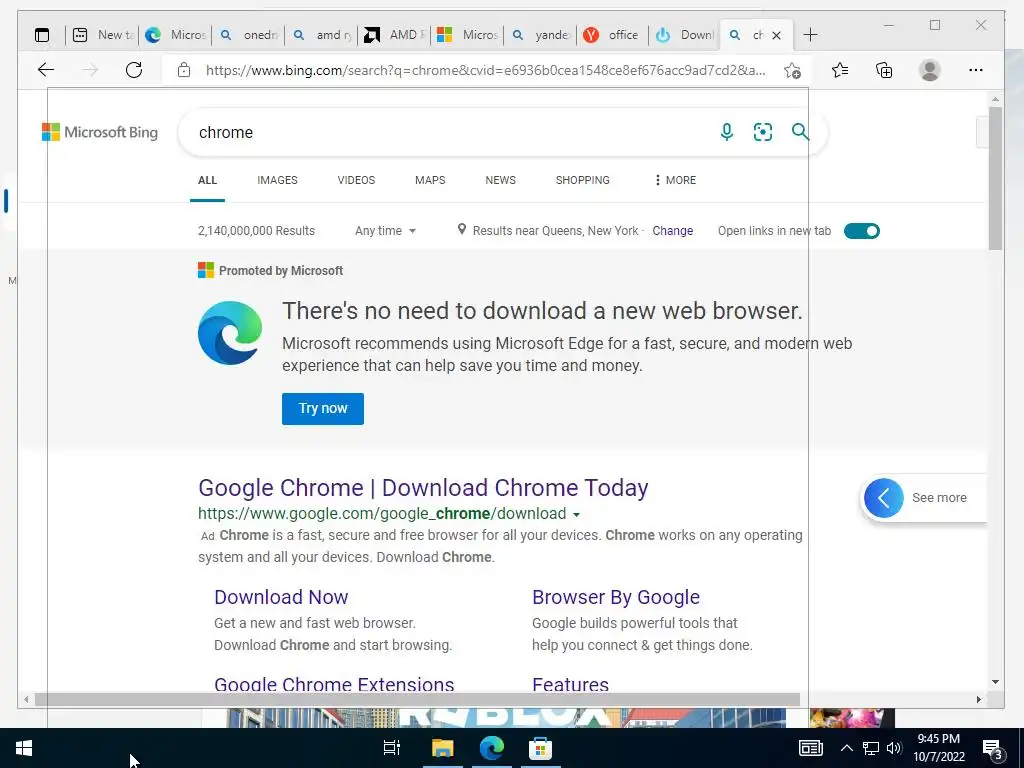Open the user profile avatar icon

(929, 70)
